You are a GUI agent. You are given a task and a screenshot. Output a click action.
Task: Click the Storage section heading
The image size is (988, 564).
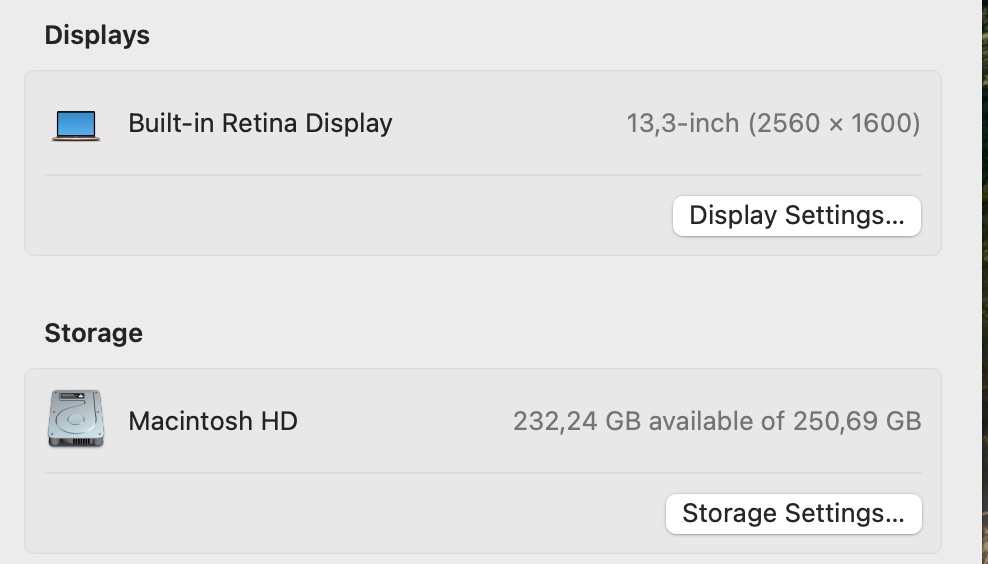pyautogui.click(x=93, y=333)
